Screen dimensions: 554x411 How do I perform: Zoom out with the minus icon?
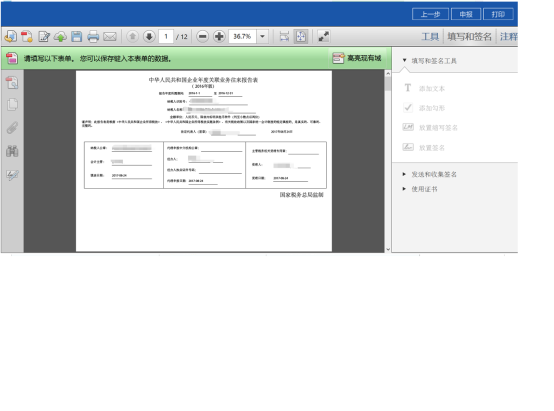[202, 36]
